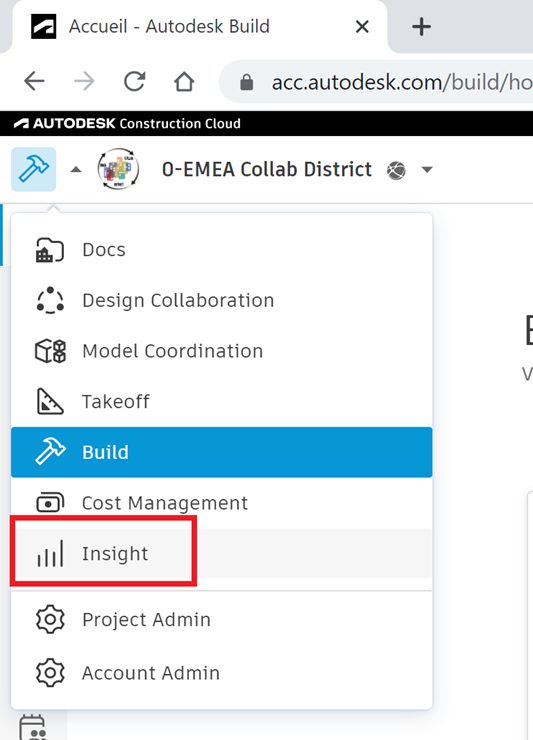Open Docs from the product menu
This screenshot has height=740, width=533.
[221, 250]
